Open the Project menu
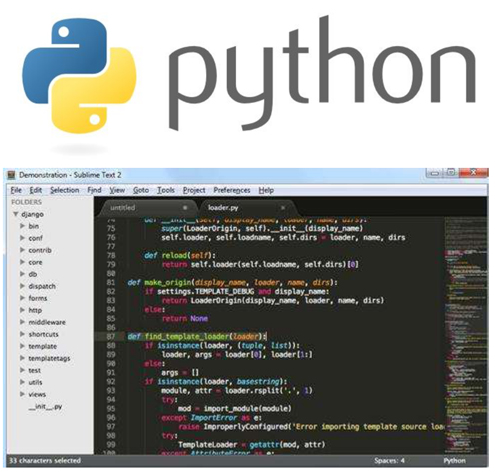The image size is (495, 474). tap(194, 190)
